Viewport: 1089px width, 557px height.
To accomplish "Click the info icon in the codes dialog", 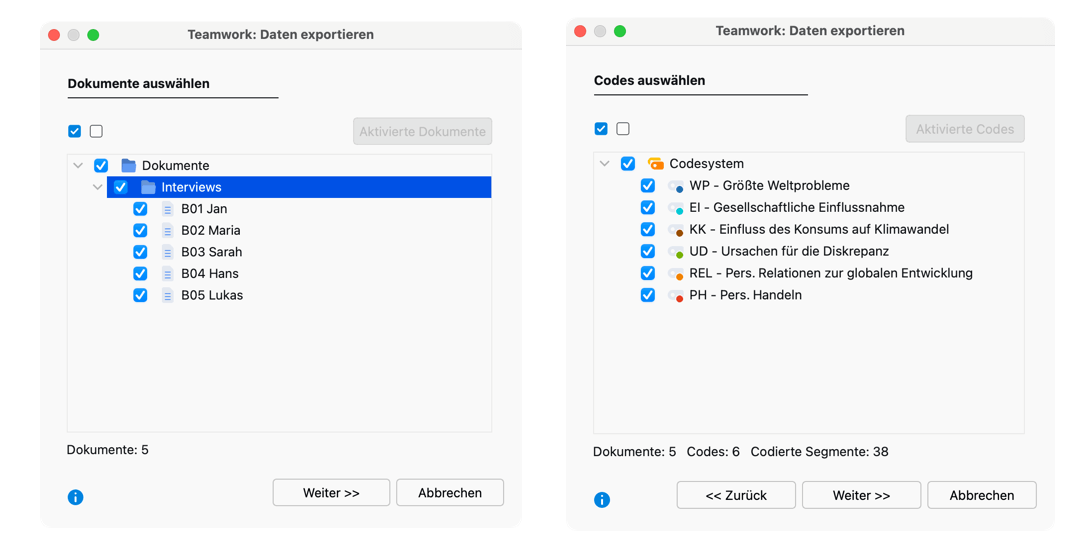I will pyautogui.click(x=602, y=500).
